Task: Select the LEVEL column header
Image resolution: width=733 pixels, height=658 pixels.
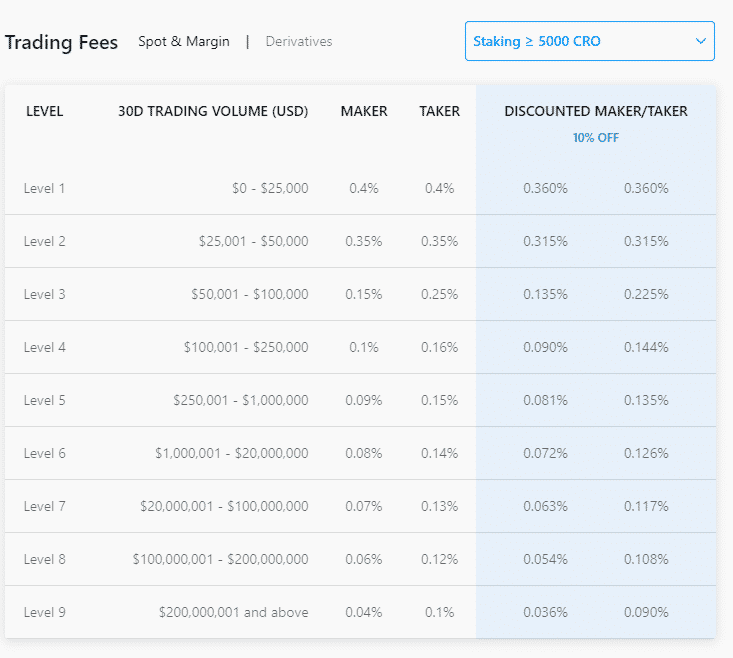Action: coord(44,112)
